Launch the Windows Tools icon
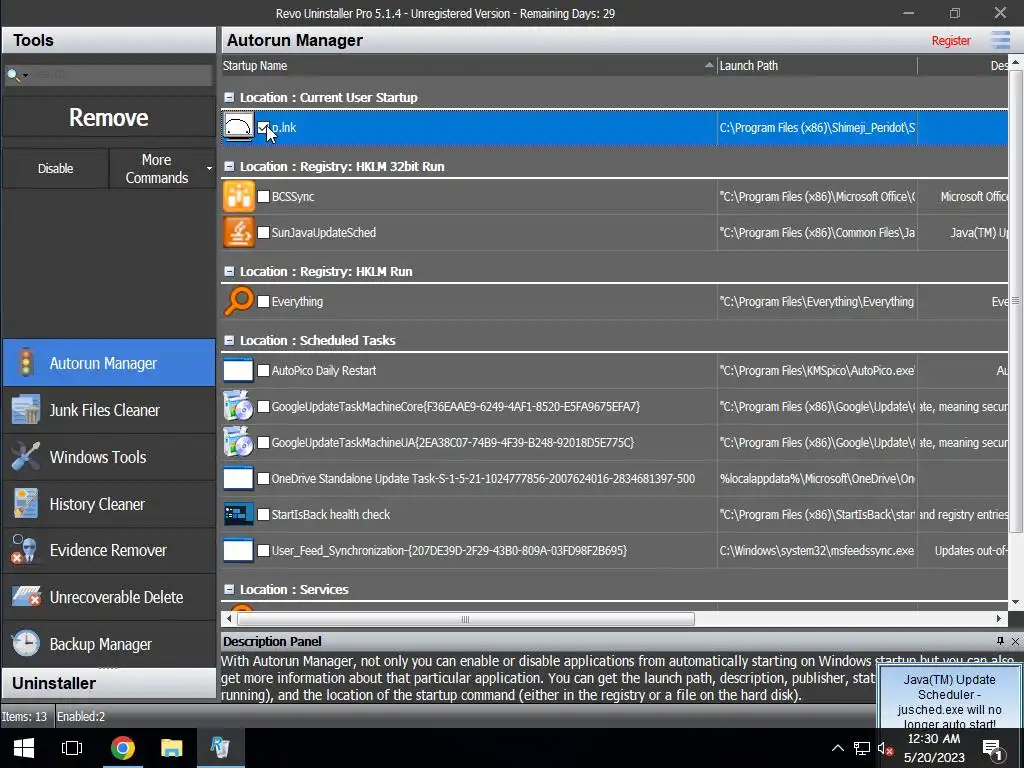1024x768 pixels. coord(25,456)
